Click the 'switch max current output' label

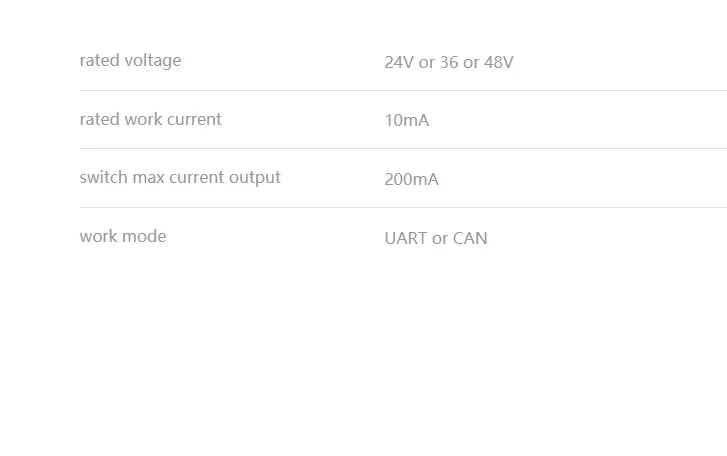pyautogui.click(x=180, y=178)
